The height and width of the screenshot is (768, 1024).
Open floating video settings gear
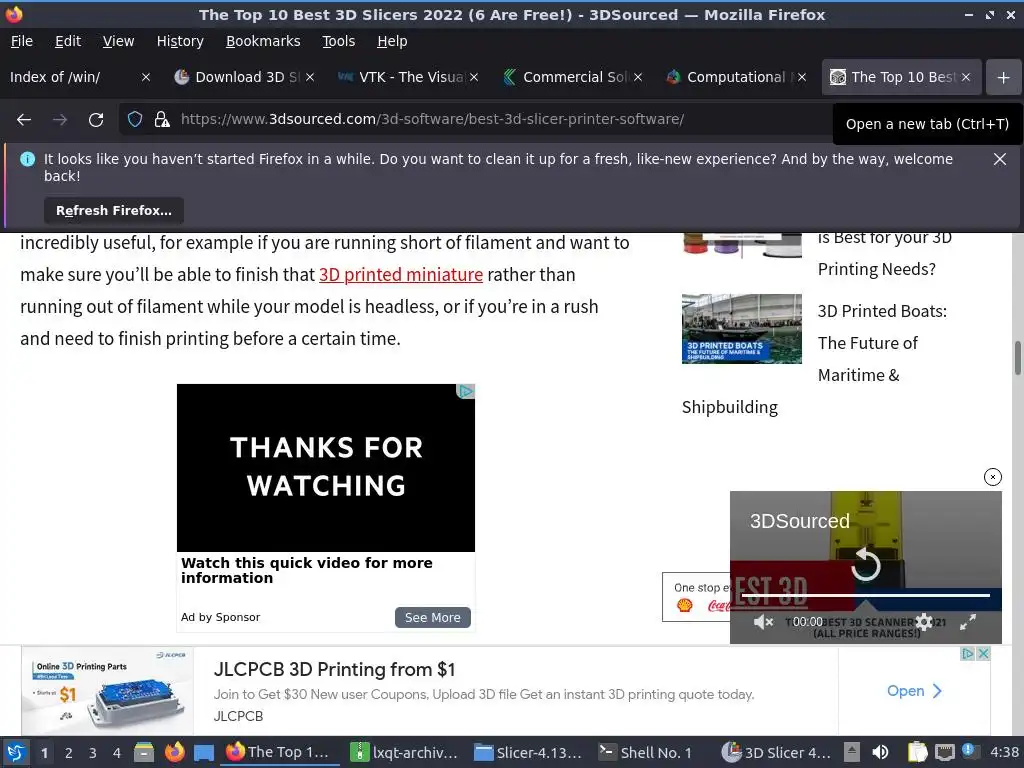(x=923, y=622)
